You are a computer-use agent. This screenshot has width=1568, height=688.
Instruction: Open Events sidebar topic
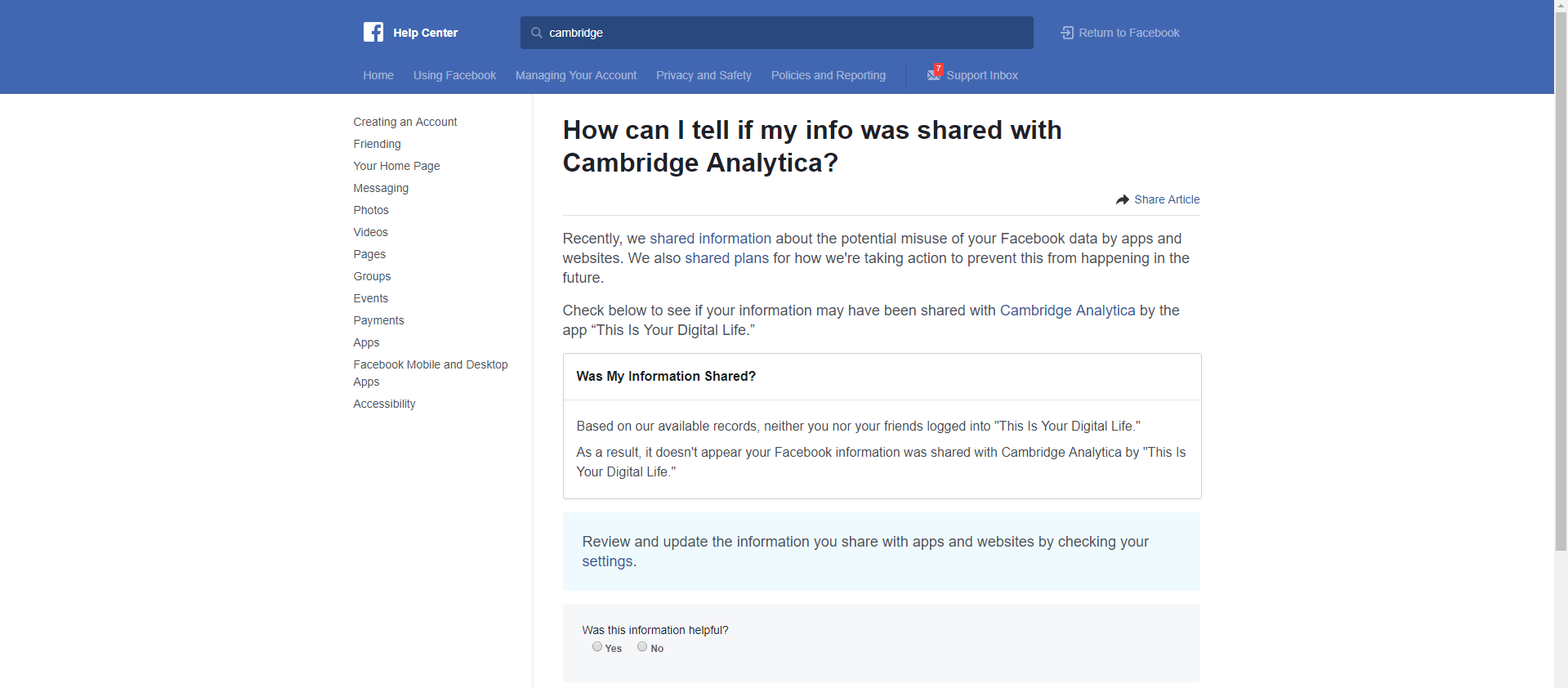click(x=371, y=298)
